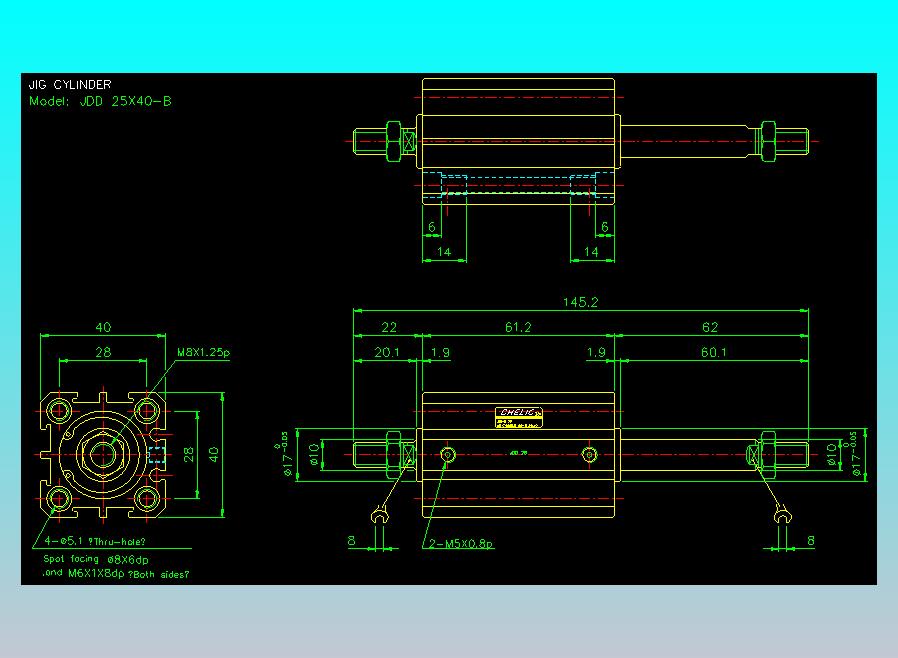
Task: Click the 22 dimension value
Action: 389,327
